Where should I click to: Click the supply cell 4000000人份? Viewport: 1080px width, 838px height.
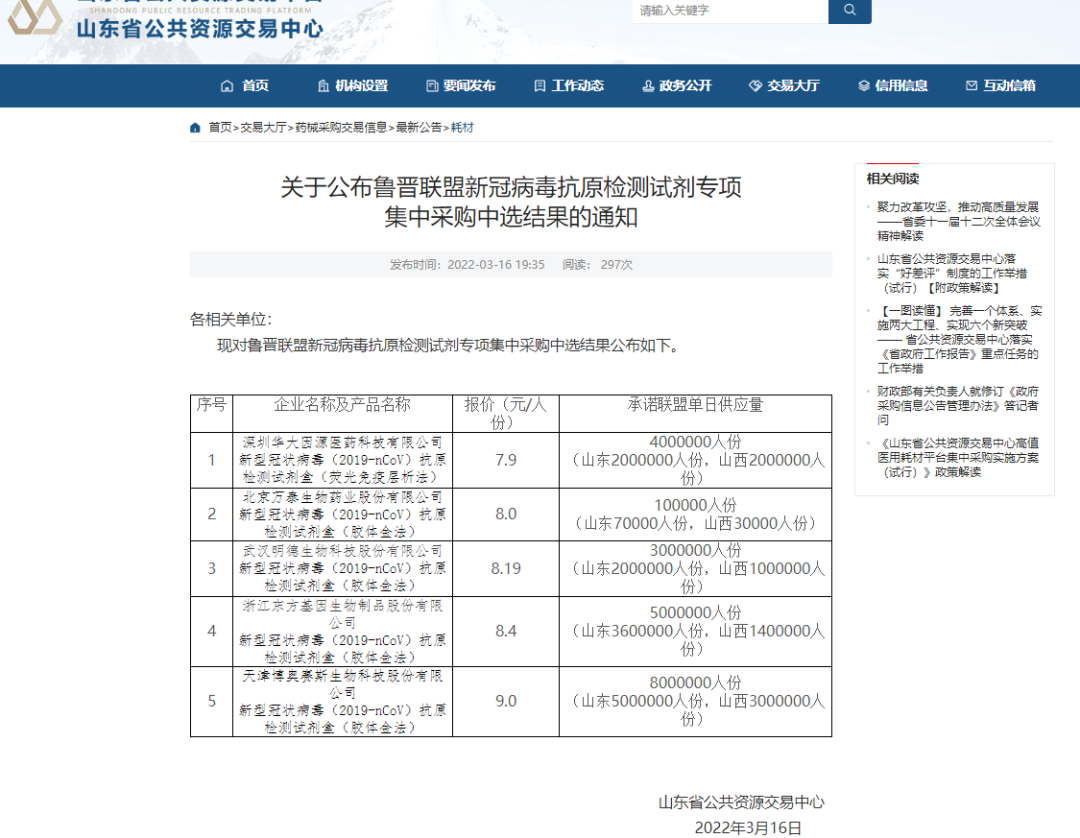[x=695, y=460]
